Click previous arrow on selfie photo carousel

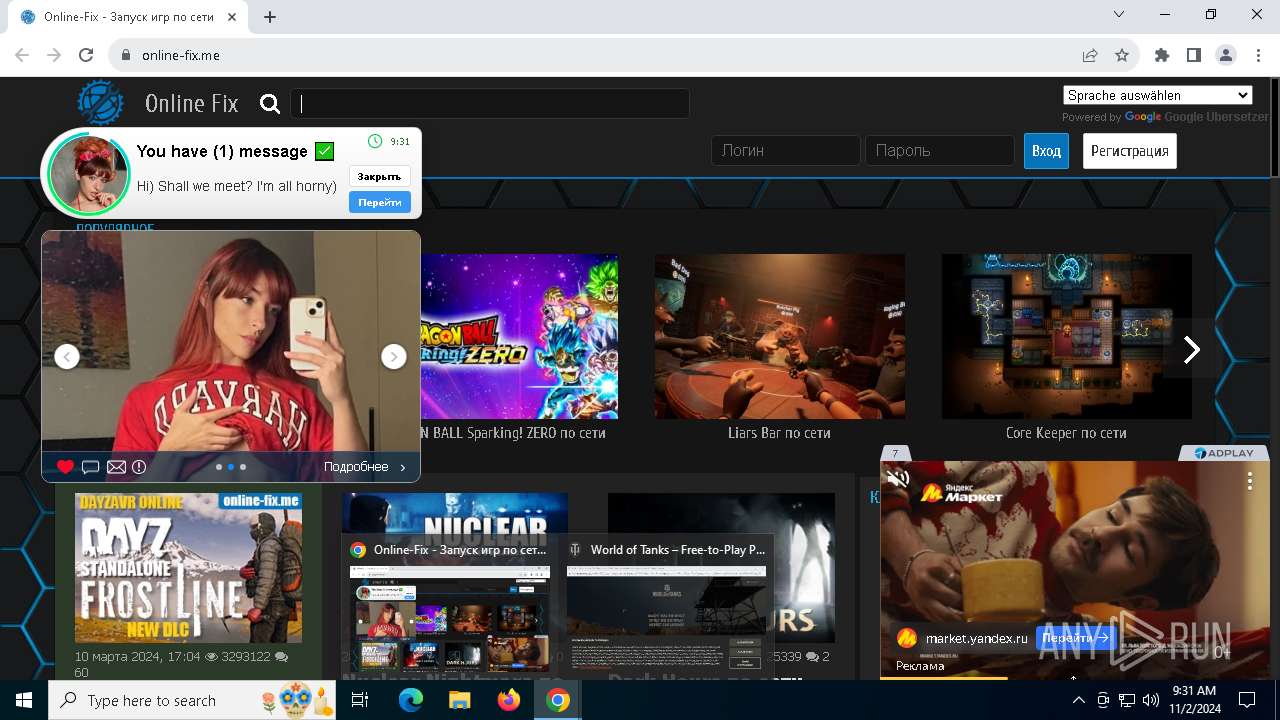(67, 356)
